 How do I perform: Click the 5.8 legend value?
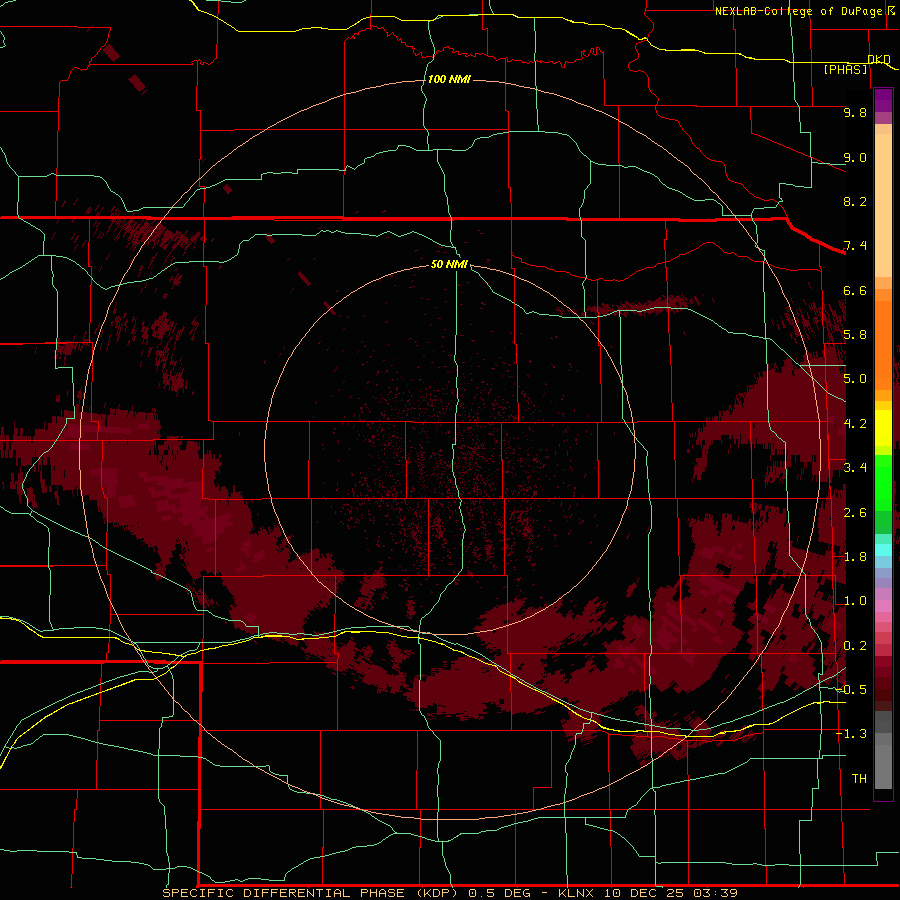click(855, 335)
